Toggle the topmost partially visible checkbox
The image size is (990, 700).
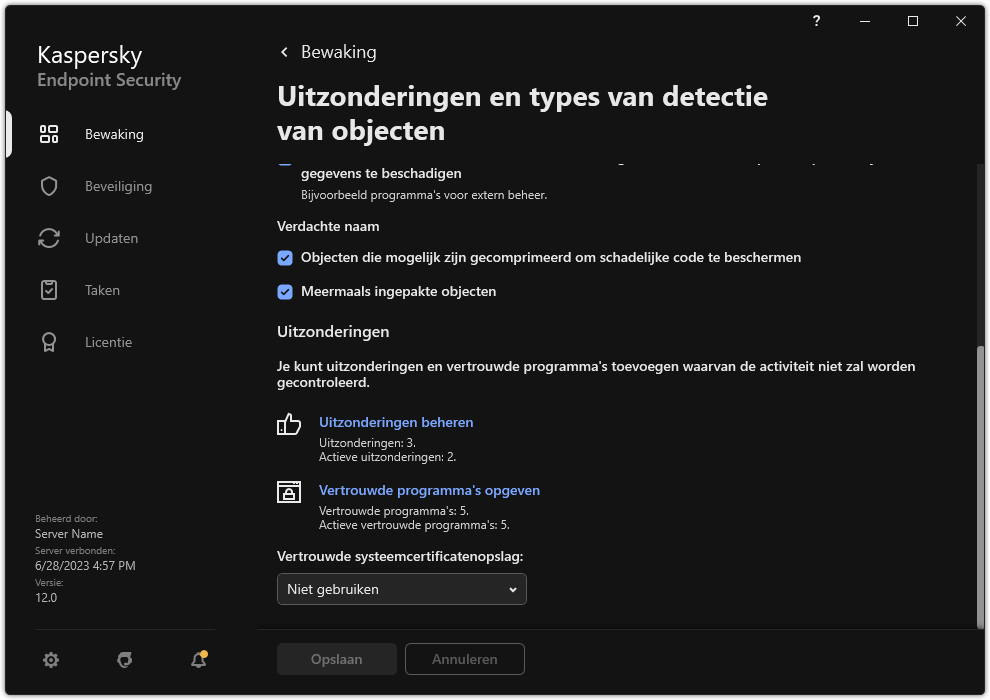pyautogui.click(x=284, y=160)
